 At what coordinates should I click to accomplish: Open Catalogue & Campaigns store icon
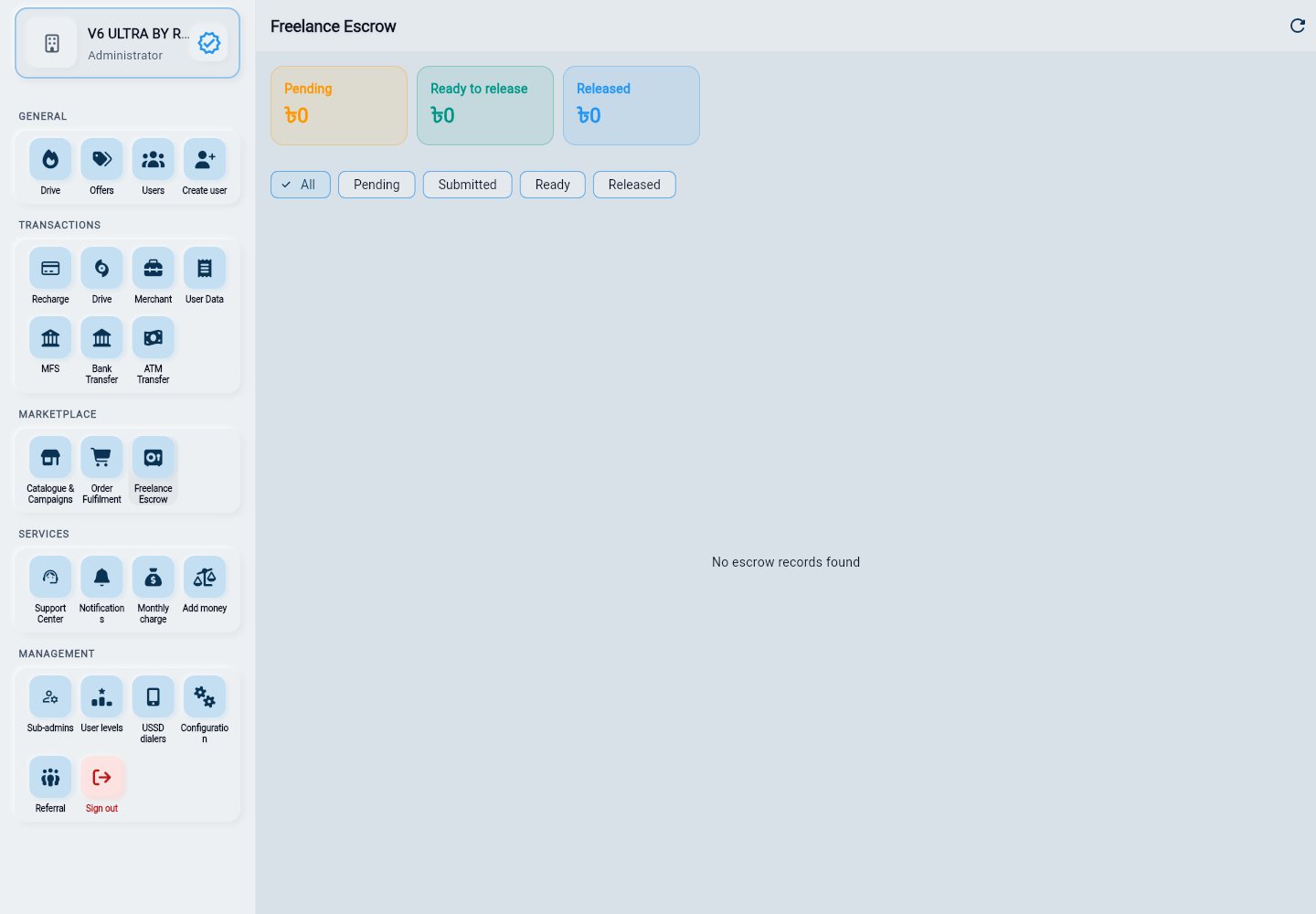tap(50, 458)
